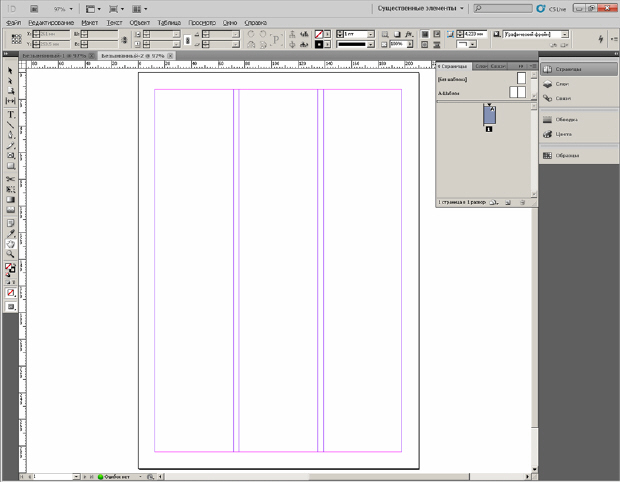Select the Page tool
The height and width of the screenshot is (482, 620).
[10, 91]
